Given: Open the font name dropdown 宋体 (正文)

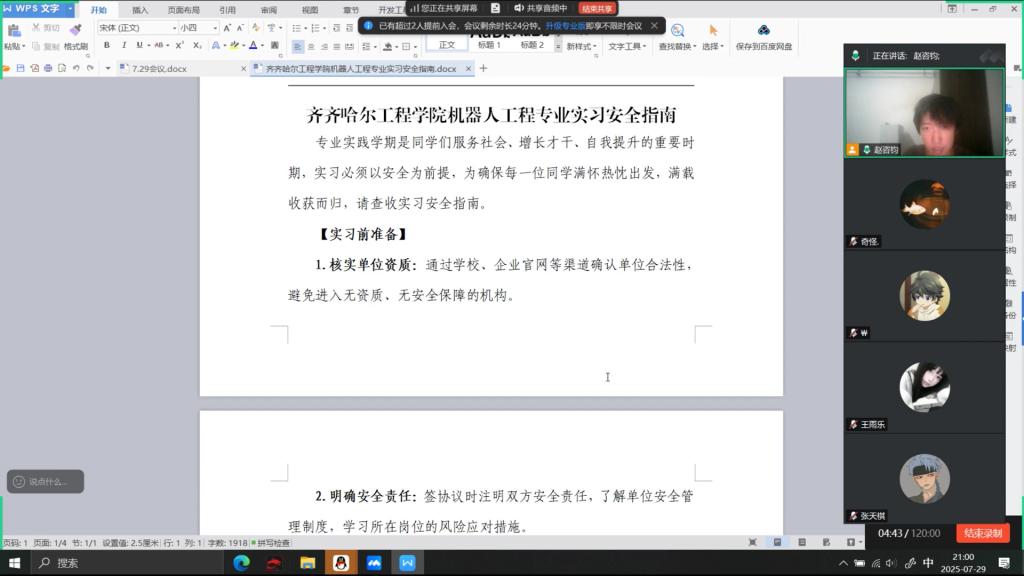Looking at the screenshot, I should (136, 28).
